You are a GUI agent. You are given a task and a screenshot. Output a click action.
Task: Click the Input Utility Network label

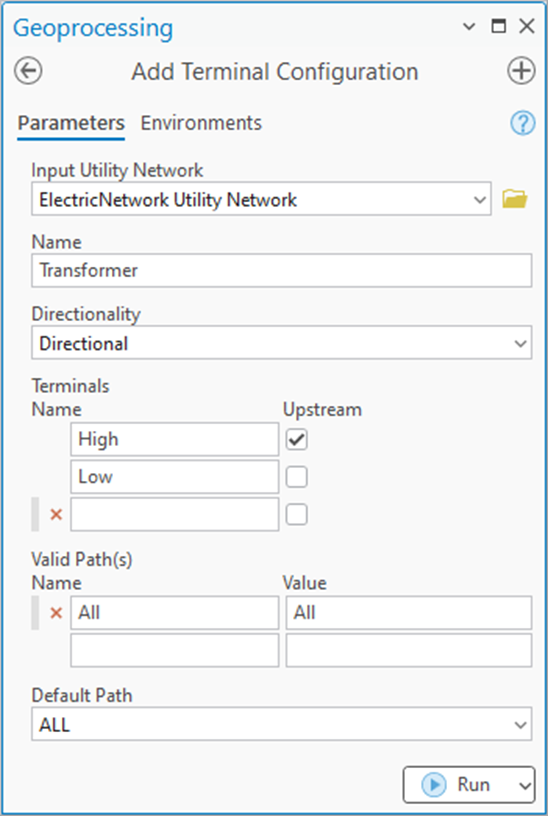(x=118, y=170)
